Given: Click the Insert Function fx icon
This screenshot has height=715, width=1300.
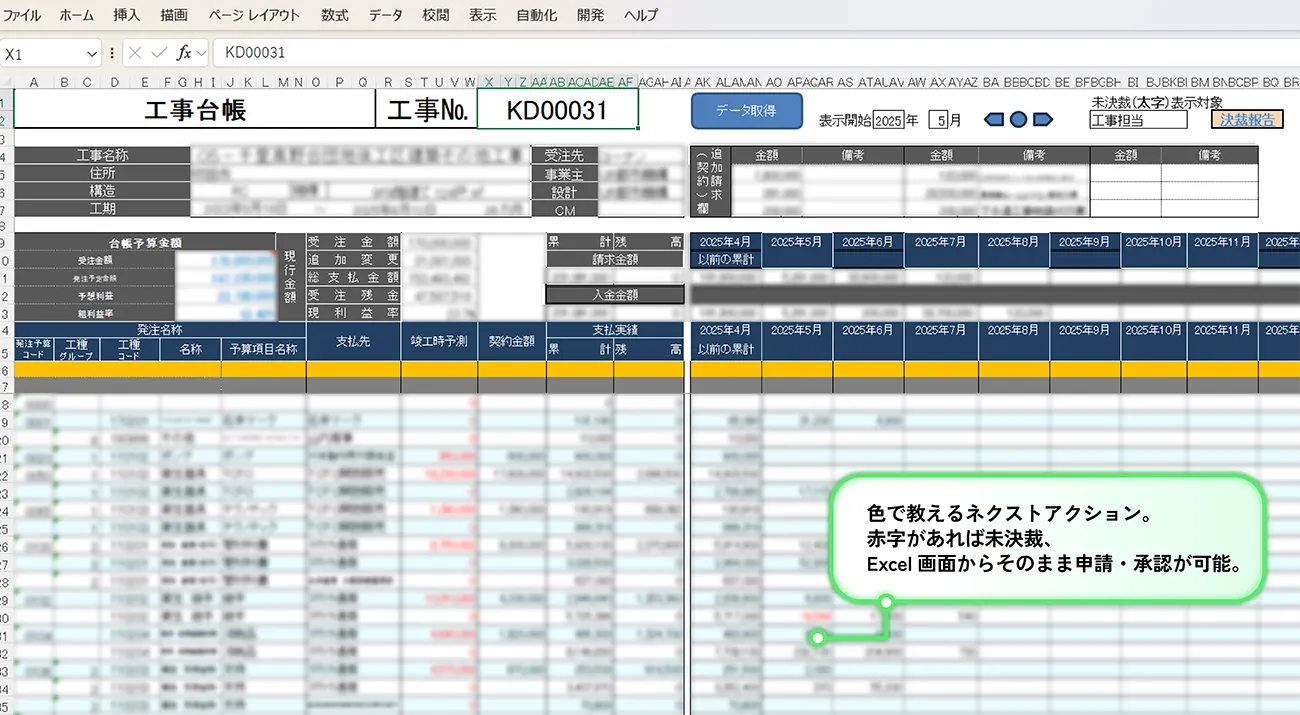Looking at the screenshot, I should coord(184,53).
